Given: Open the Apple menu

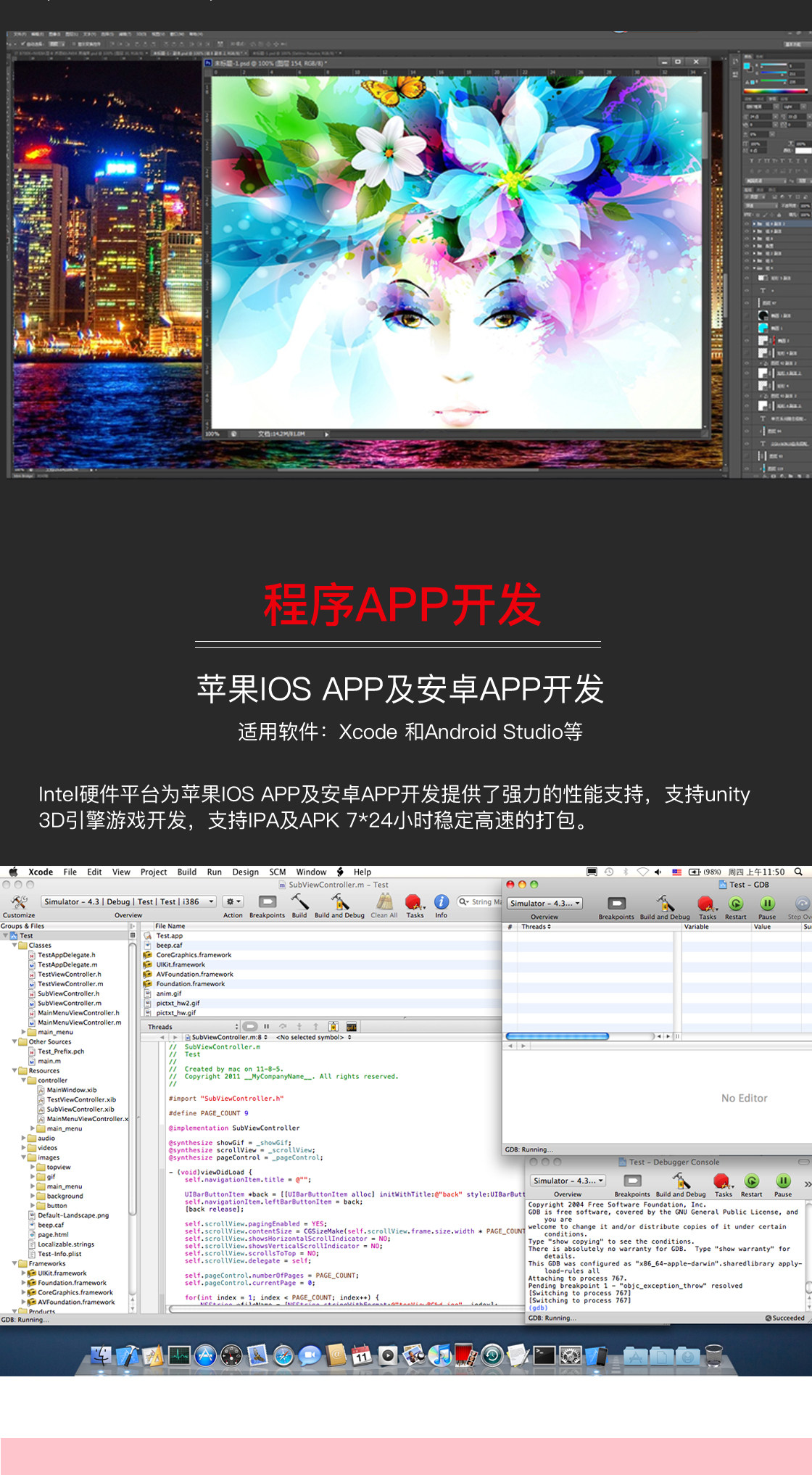Looking at the screenshot, I should [13, 872].
